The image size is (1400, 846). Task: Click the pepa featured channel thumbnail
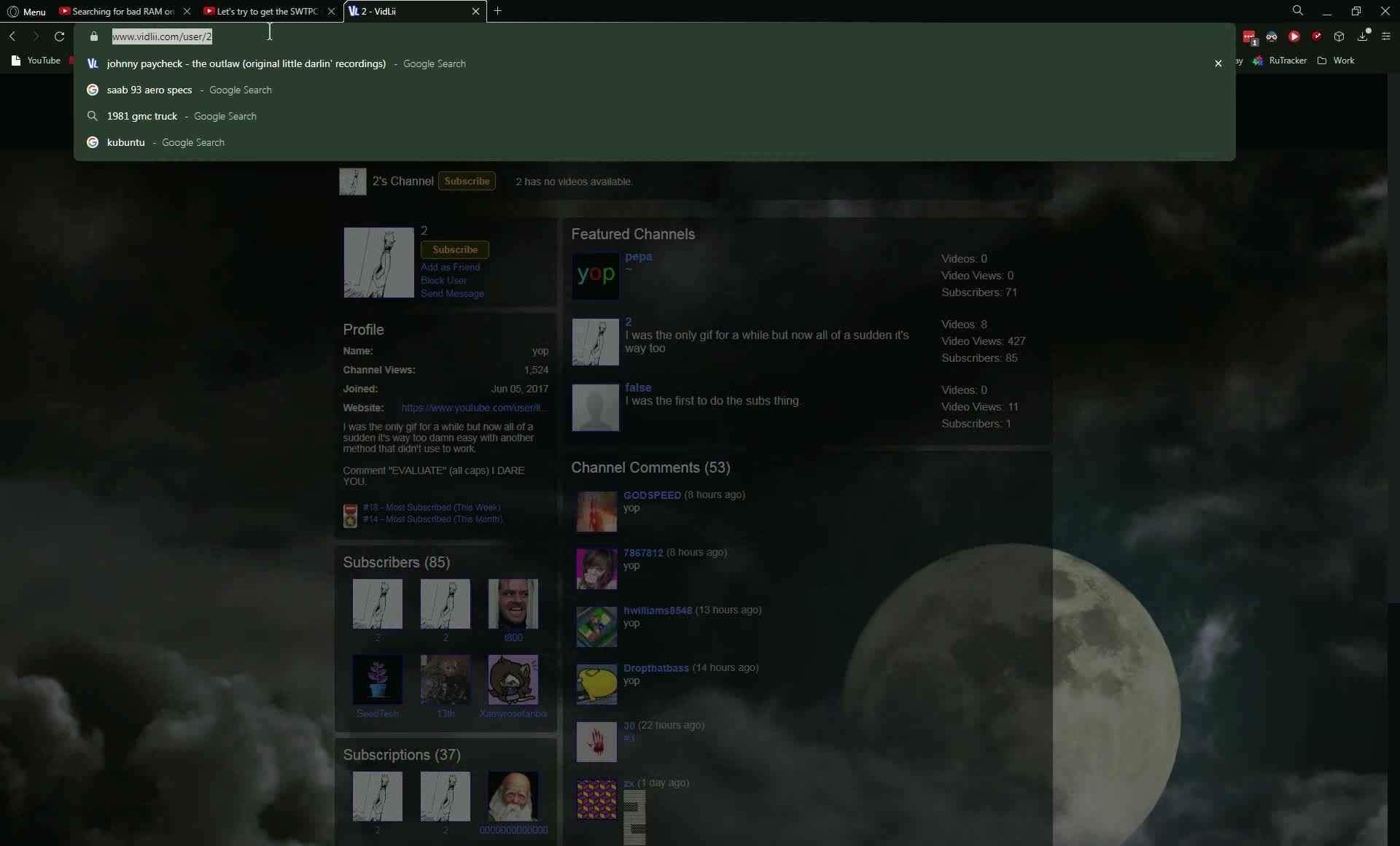pos(596,276)
